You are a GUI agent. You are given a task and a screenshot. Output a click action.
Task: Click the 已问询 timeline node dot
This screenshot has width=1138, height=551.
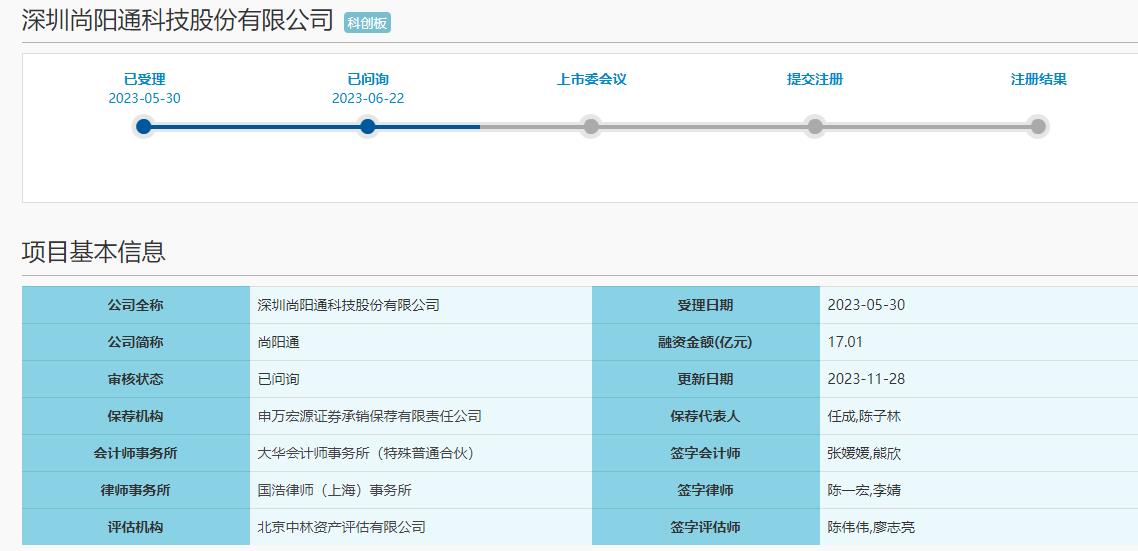[367, 127]
